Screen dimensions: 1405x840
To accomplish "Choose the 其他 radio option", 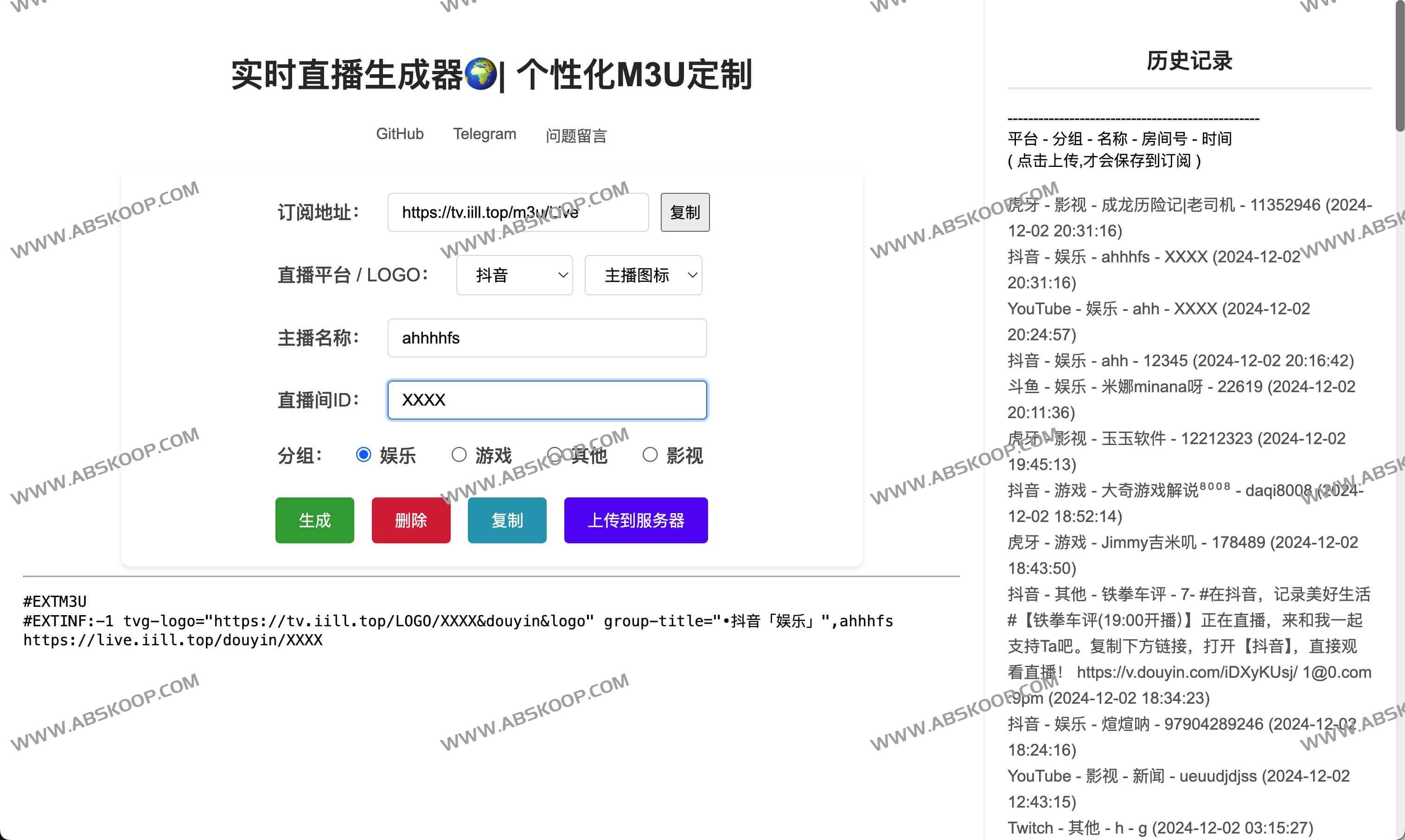I will pos(555,454).
